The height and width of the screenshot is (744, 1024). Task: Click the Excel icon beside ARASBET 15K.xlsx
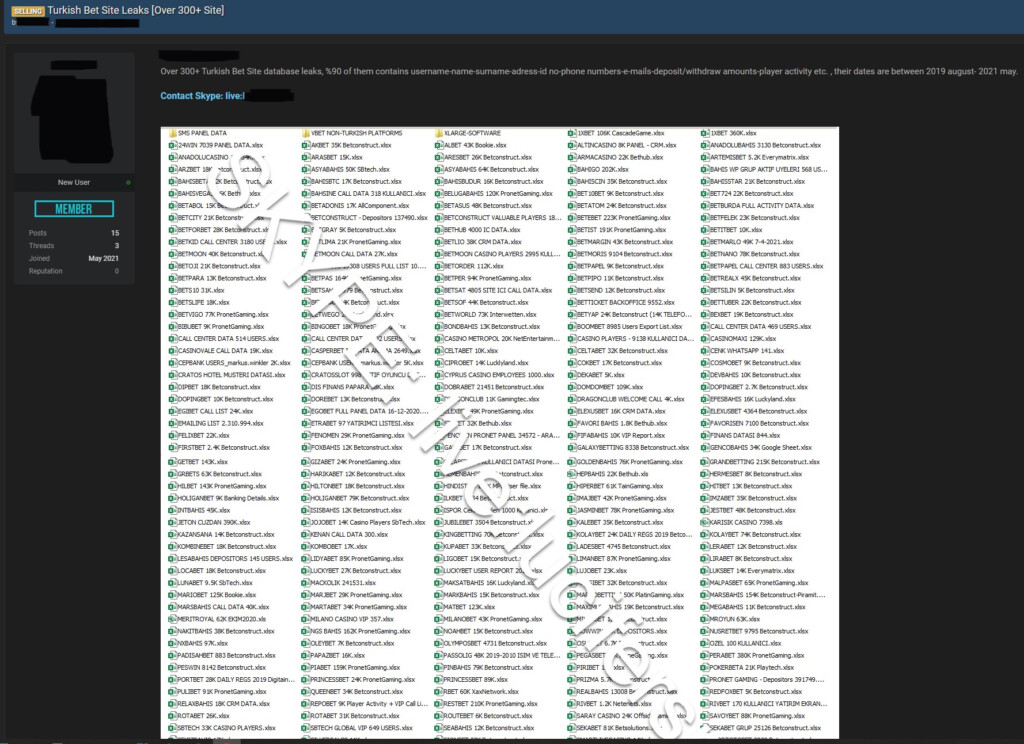(306, 157)
